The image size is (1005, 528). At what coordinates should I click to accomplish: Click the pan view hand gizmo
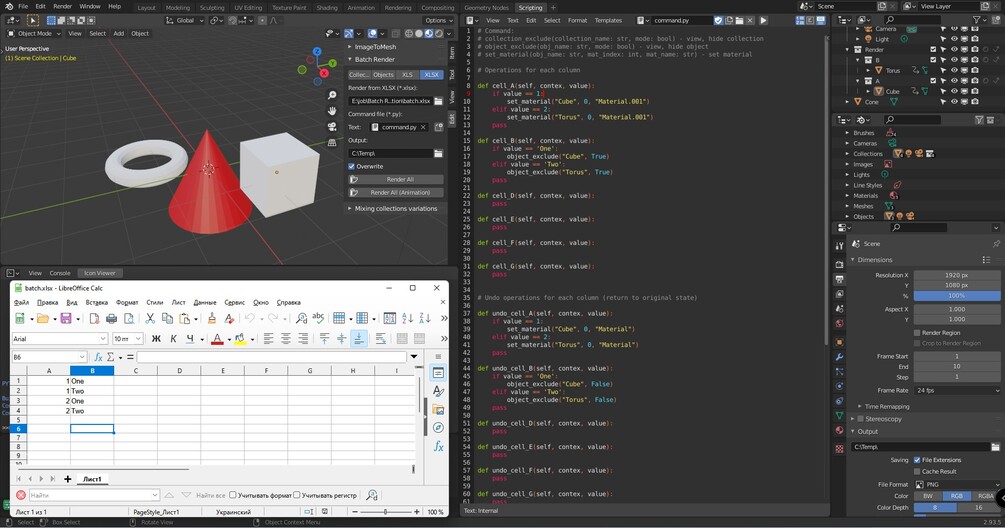[332, 111]
